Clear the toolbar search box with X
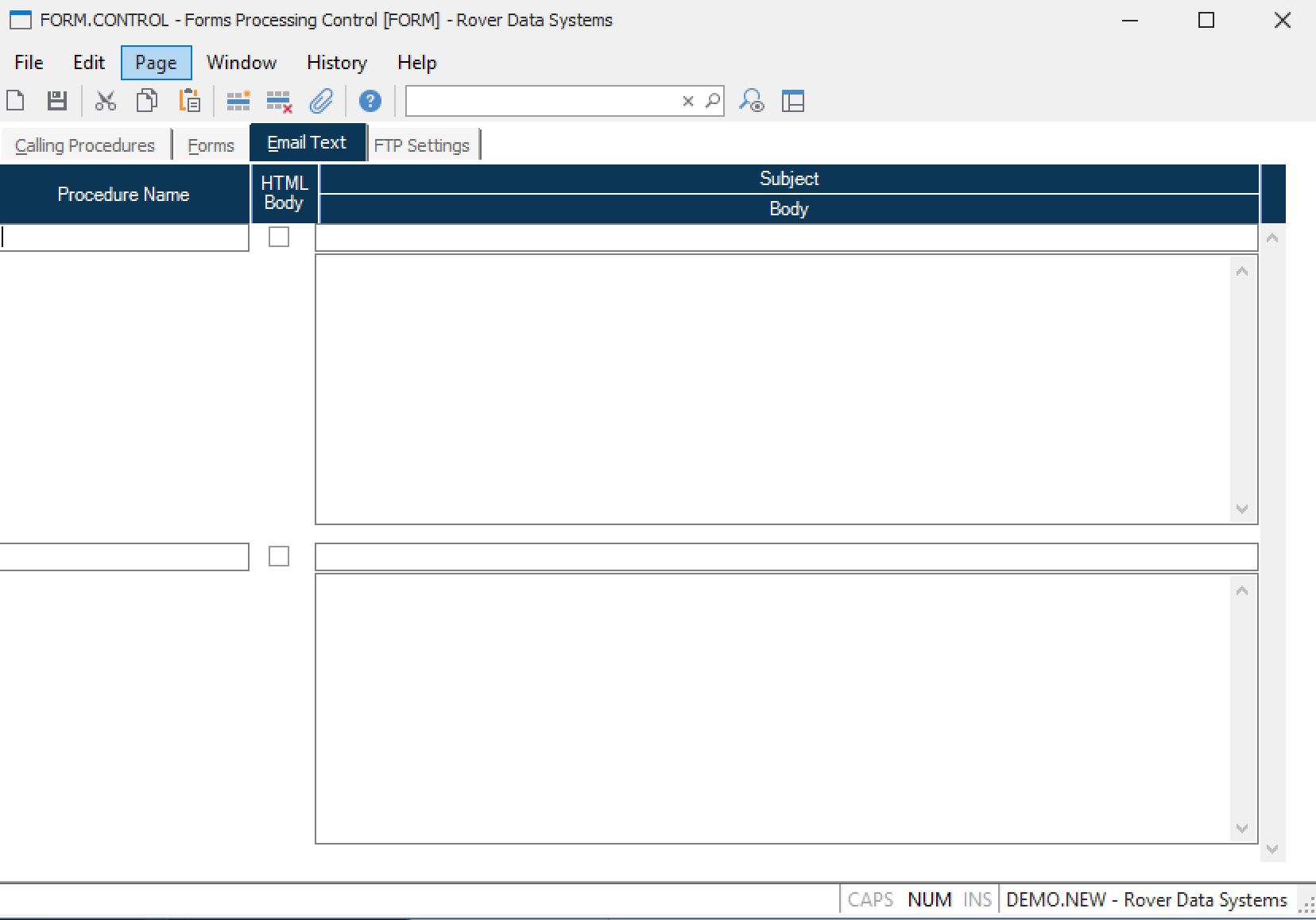 click(x=688, y=101)
